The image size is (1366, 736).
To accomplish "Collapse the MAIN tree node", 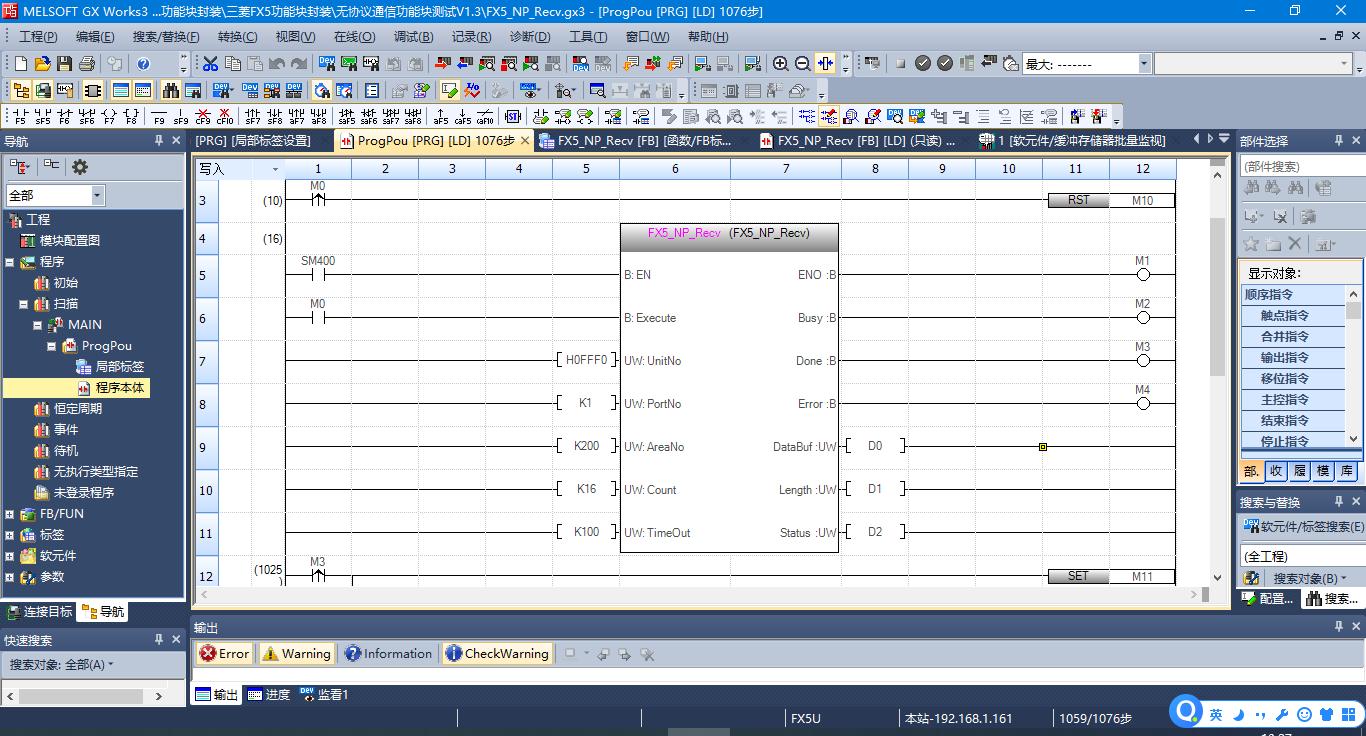I will point(38,325).
